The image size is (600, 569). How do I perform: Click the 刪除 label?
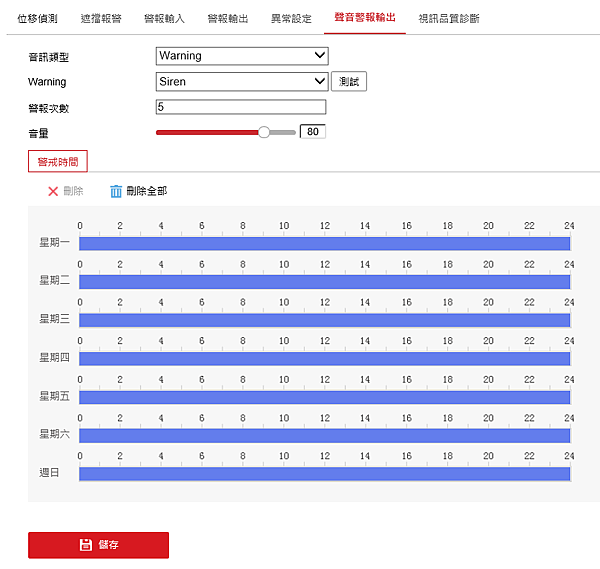(x=73, y=191)
